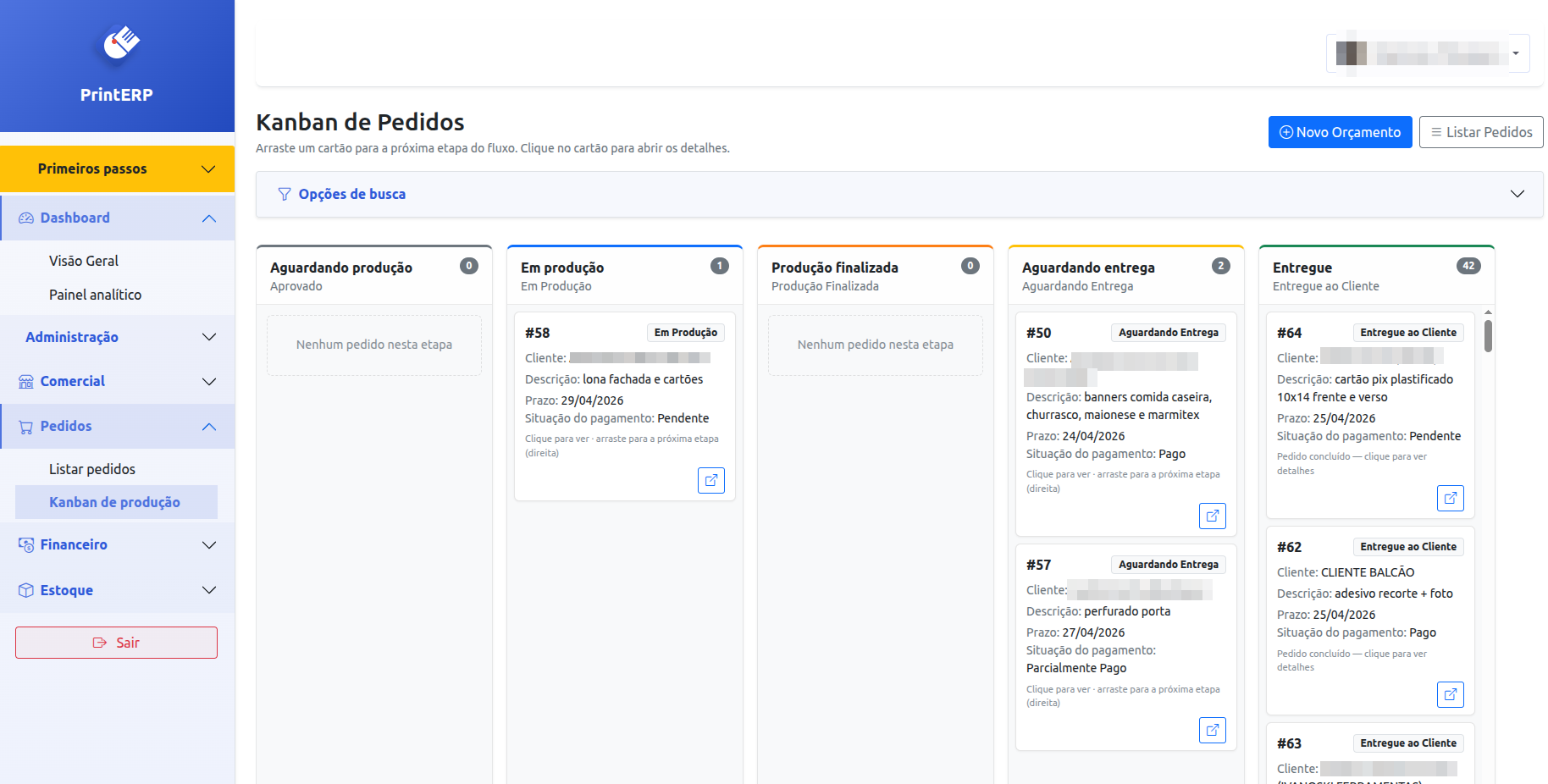Open order #50 external link icon
This screenshot has height=784, width=1548.
click(x=1212, y=516)
